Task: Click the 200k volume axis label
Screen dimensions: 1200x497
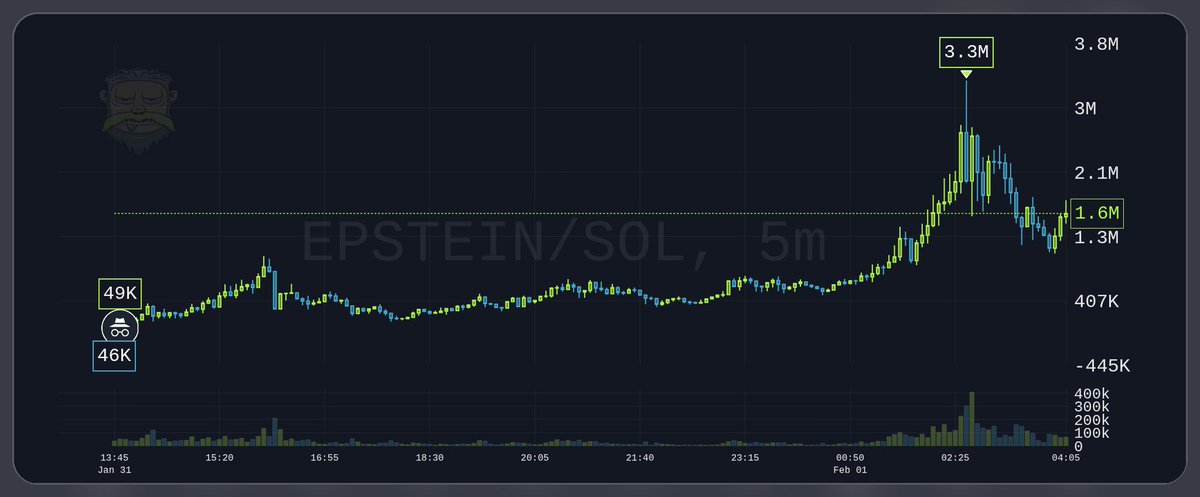Action: point(1090,420)
